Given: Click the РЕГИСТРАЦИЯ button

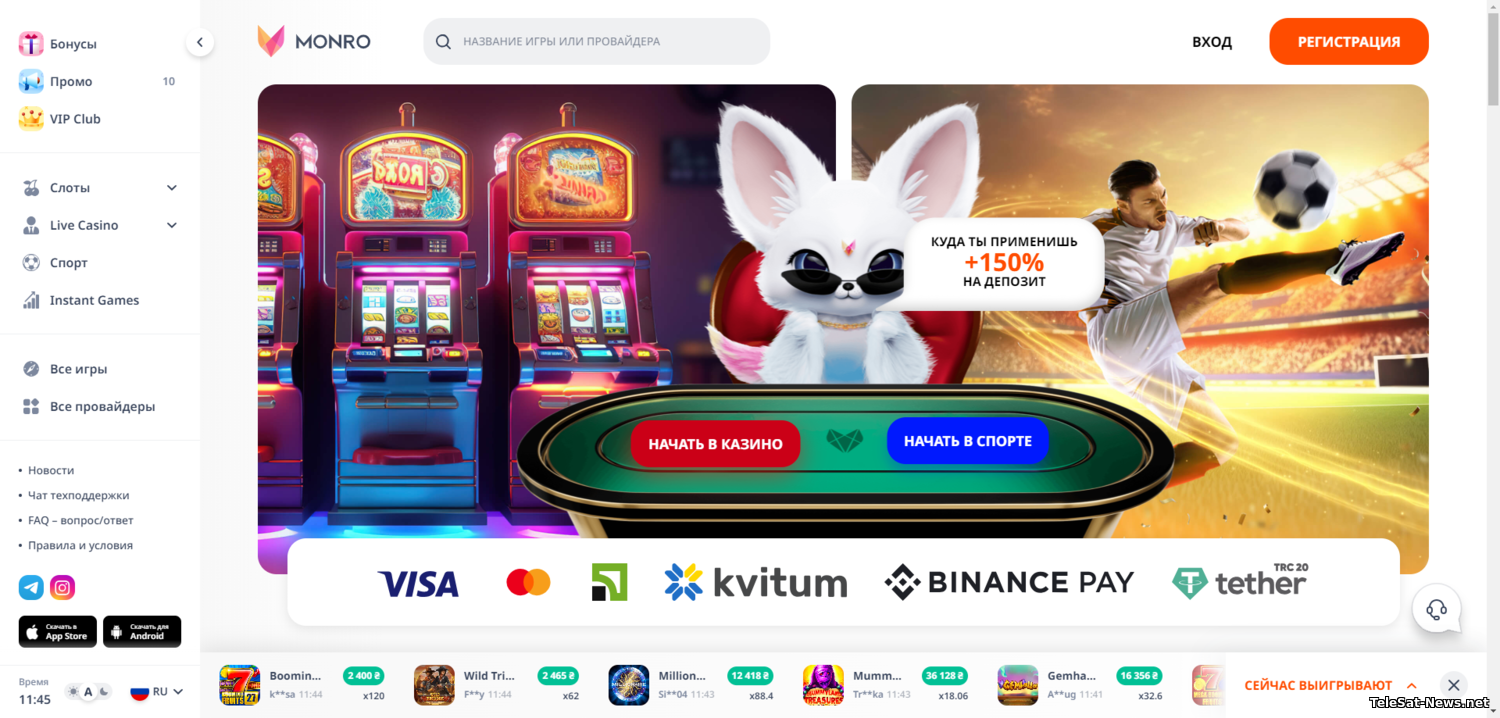Looking at the screenshot, I should coord(1349,42).
